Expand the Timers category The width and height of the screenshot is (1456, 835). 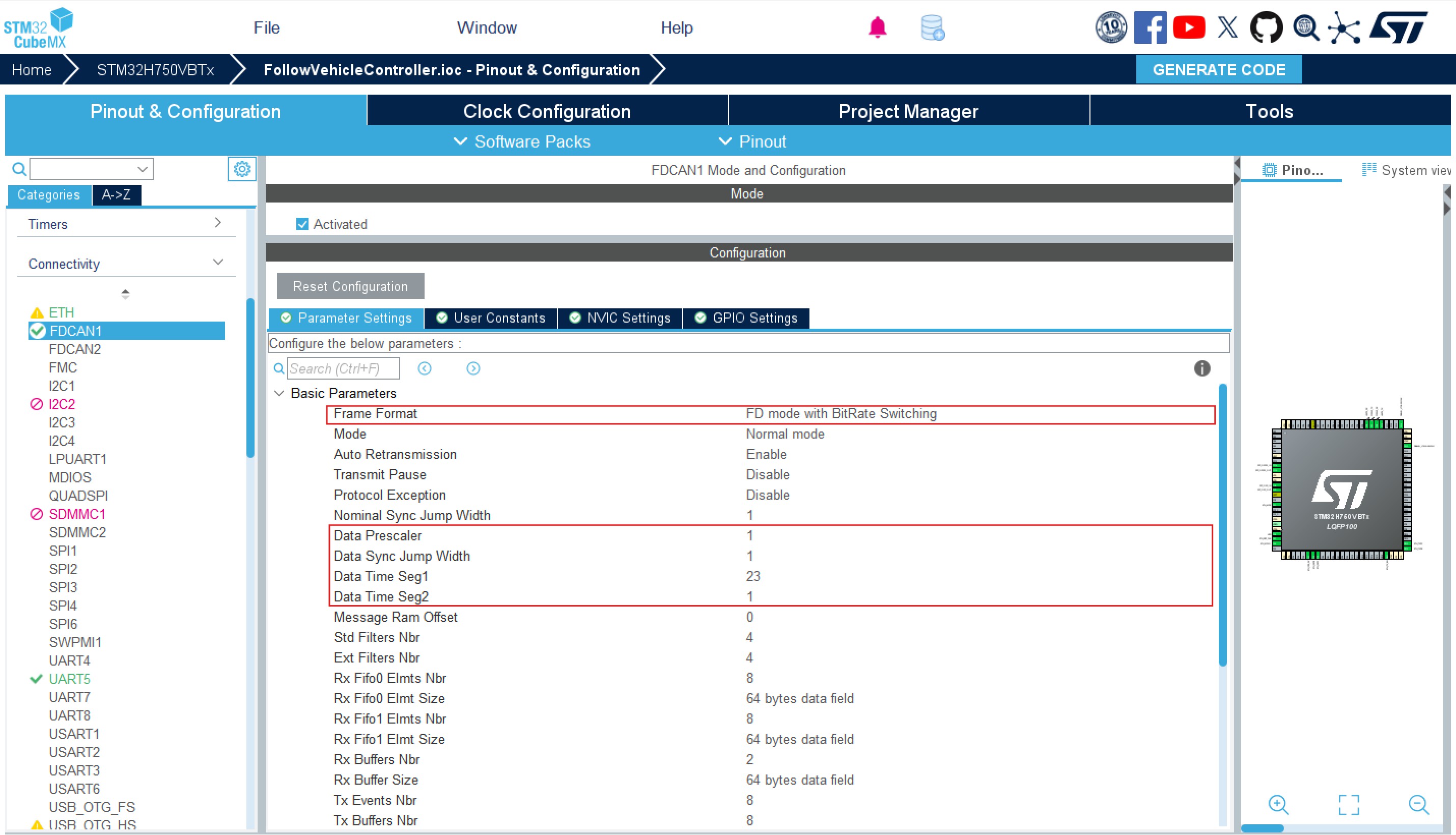click(x=217, y=222)
